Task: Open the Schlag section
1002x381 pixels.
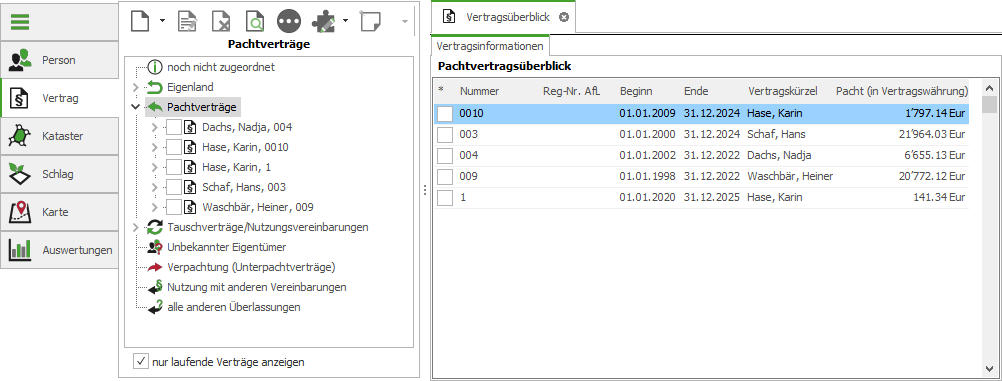Action: coord(59,174)
